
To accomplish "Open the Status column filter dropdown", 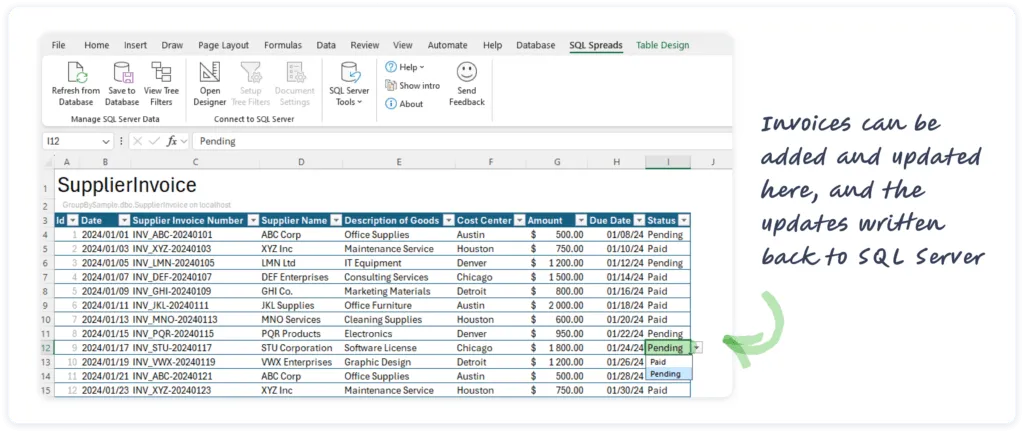I will [684, 220].
